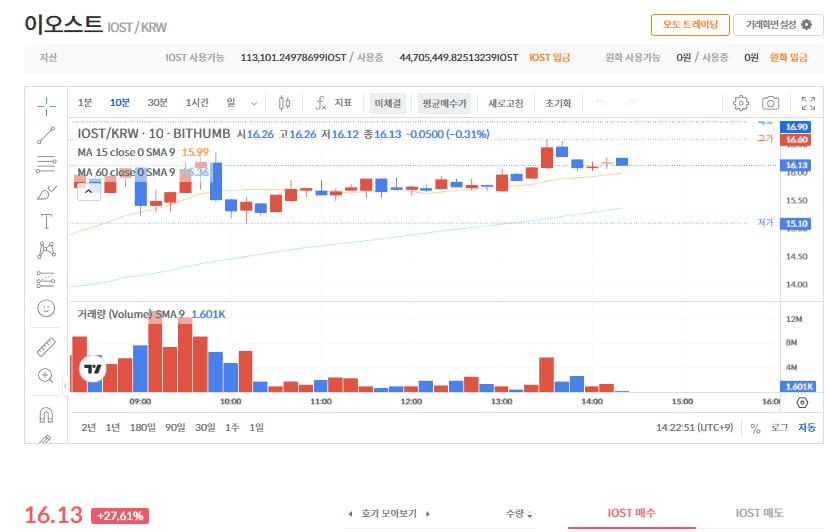
Task: Open the Fibonacci horizontal lines tool
Action: point(46,164)
